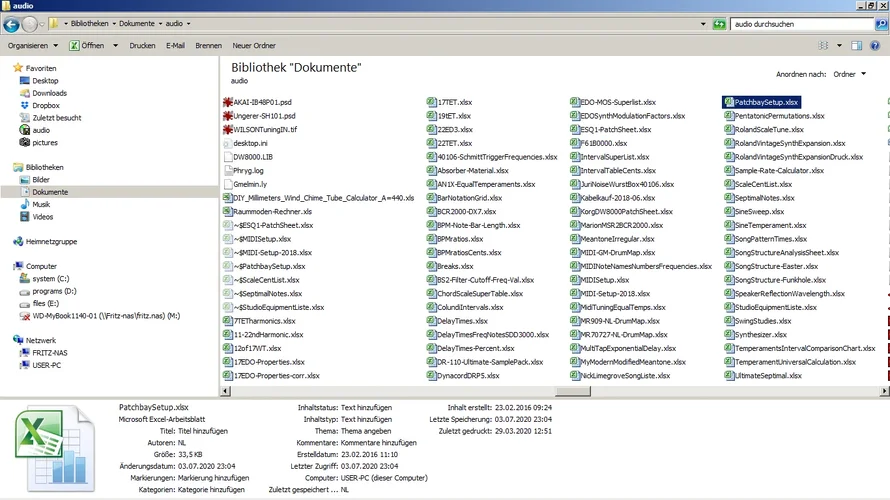The image size is (890, 500).
Task: Open the audio favorite link
Action: point(40,131)
